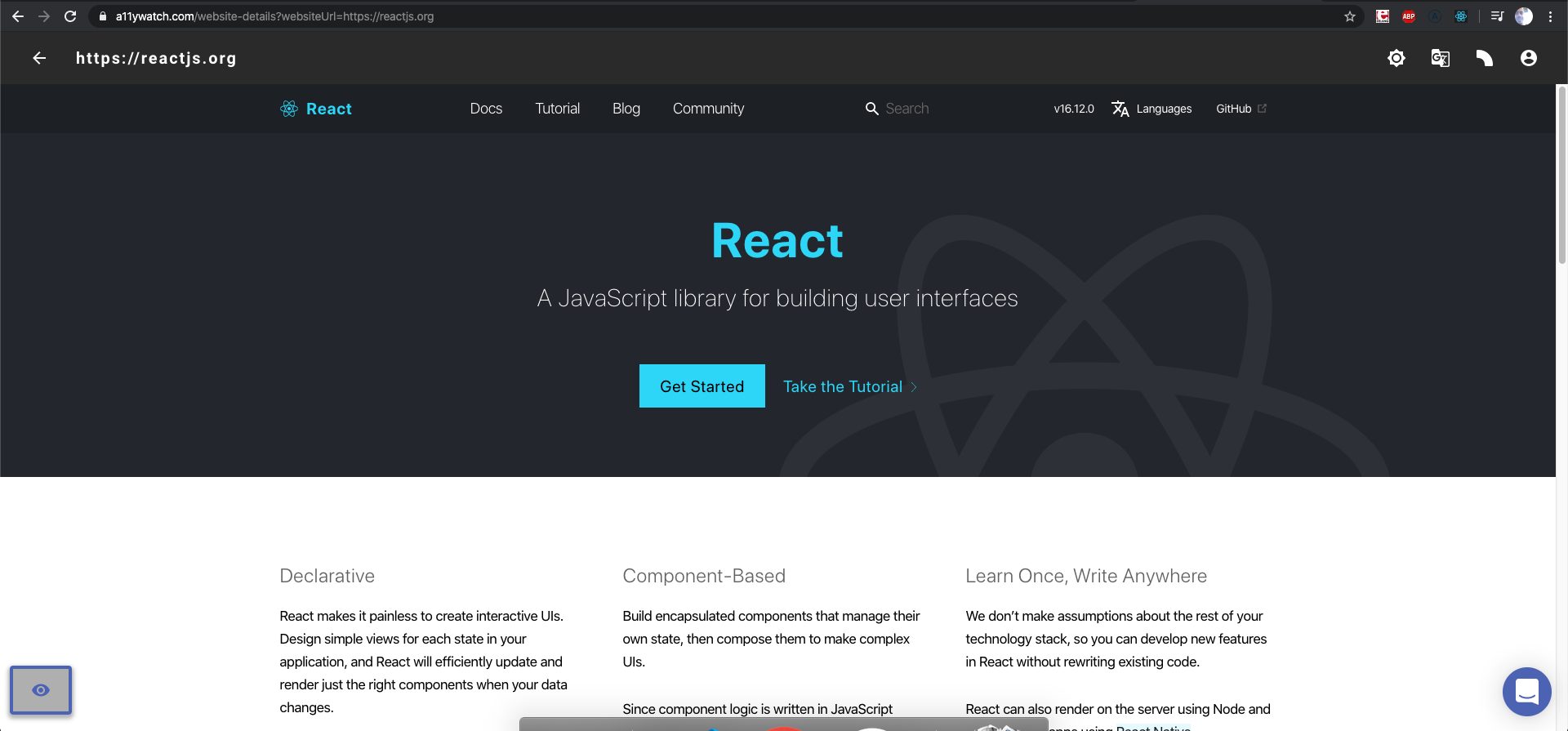1568x731 pixels.
Task: Open the Languages translation icon
Action: tap(1120, 109)
